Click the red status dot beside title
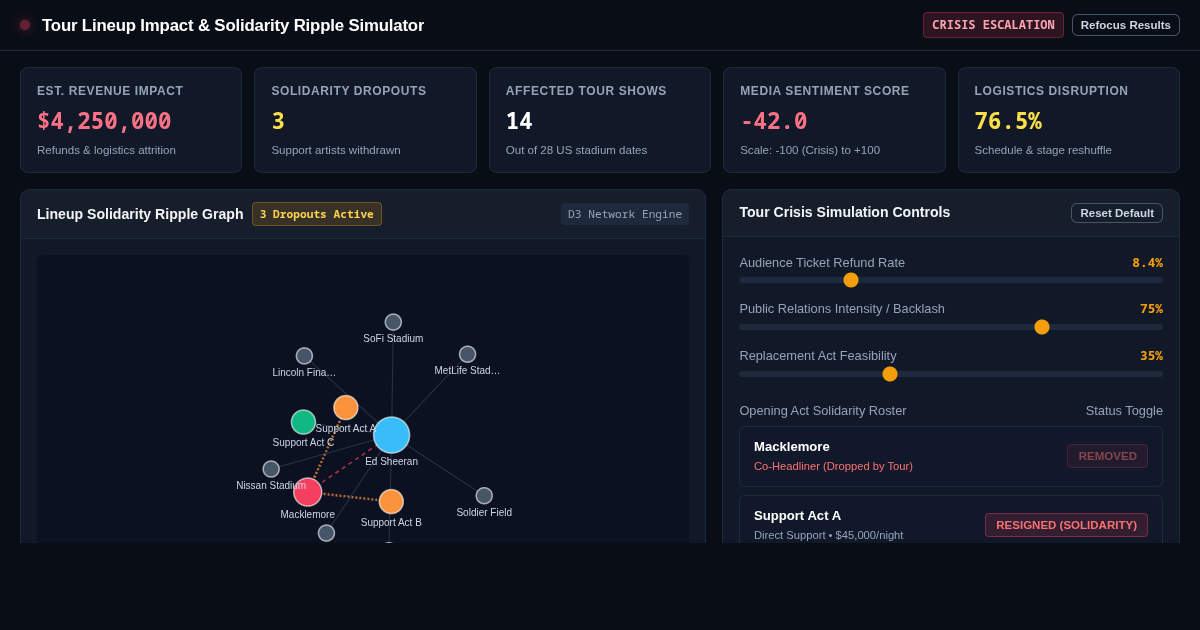The width and height of the screenshot is (1200, 630). [x=25, y=25]
